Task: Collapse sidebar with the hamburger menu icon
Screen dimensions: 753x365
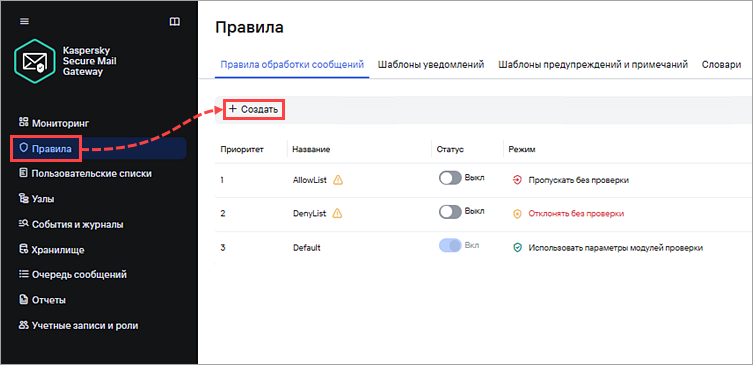Action: point(24,22)
